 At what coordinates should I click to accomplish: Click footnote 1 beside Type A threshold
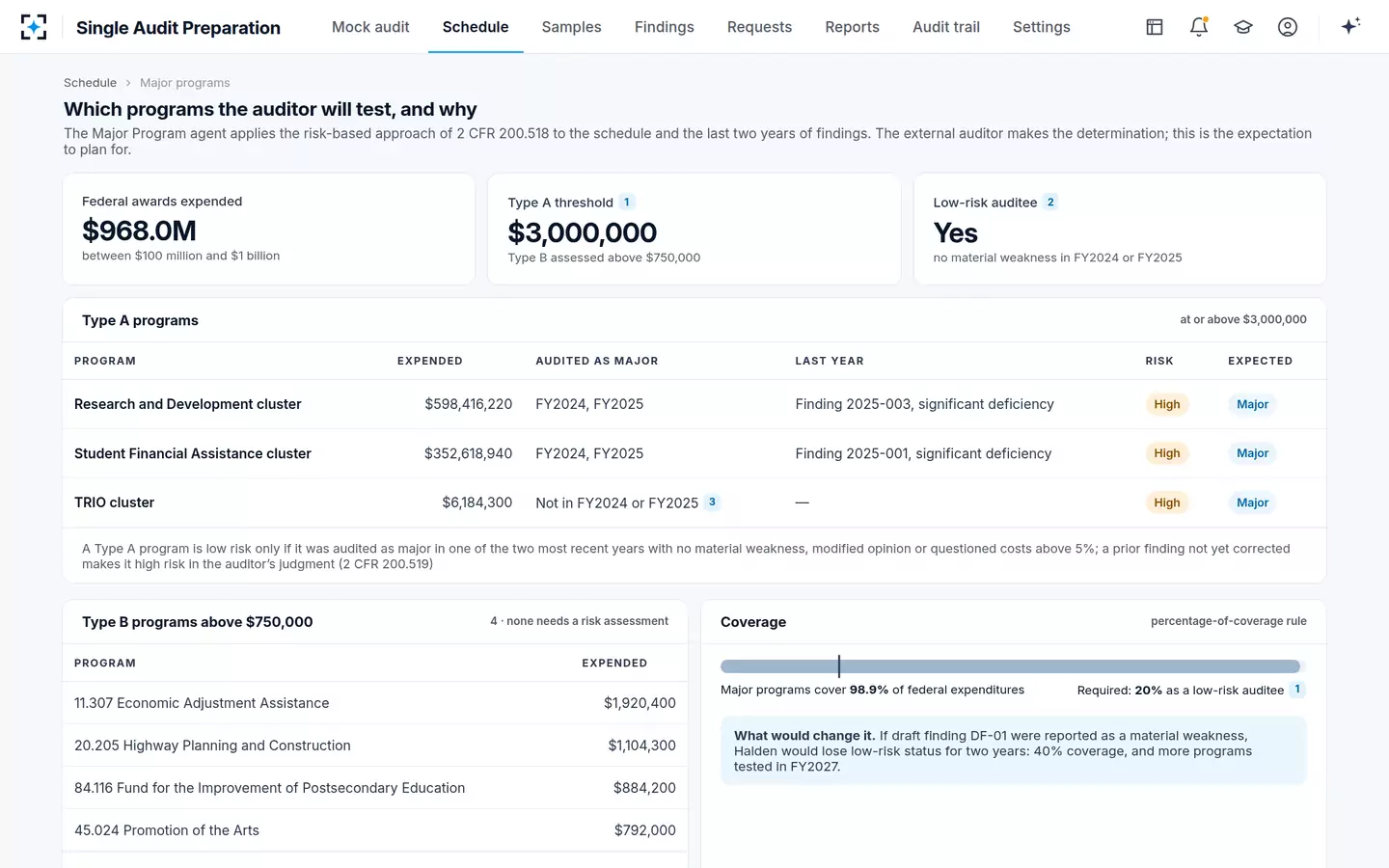(627, 203)
